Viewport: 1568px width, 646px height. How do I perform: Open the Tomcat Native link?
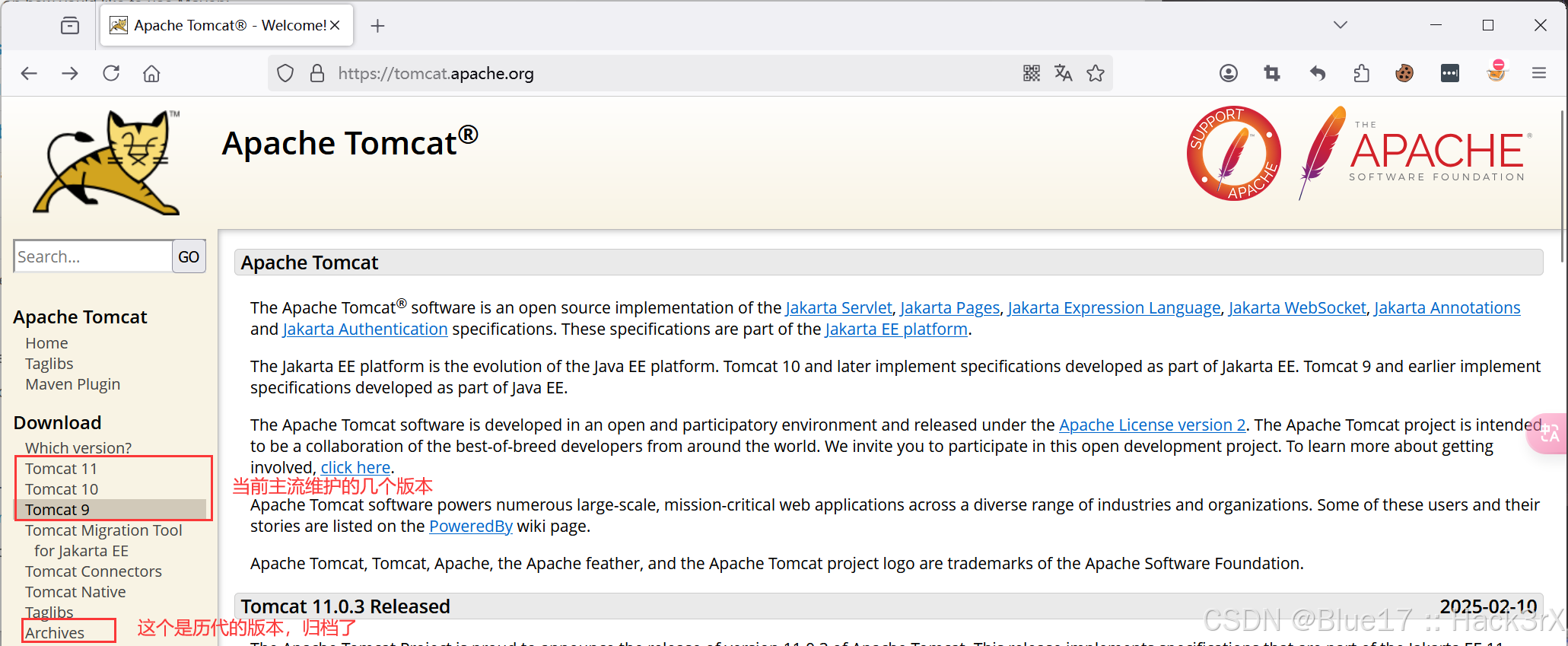click(75, 592)
